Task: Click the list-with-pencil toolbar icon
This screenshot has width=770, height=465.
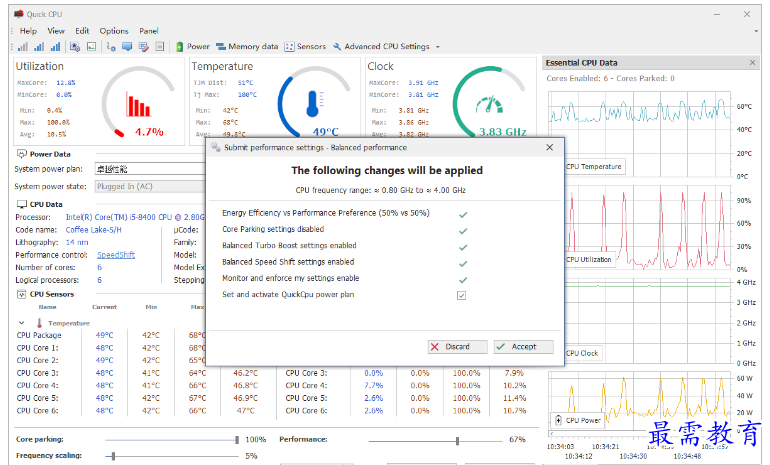Action: [x=143, y=47]
